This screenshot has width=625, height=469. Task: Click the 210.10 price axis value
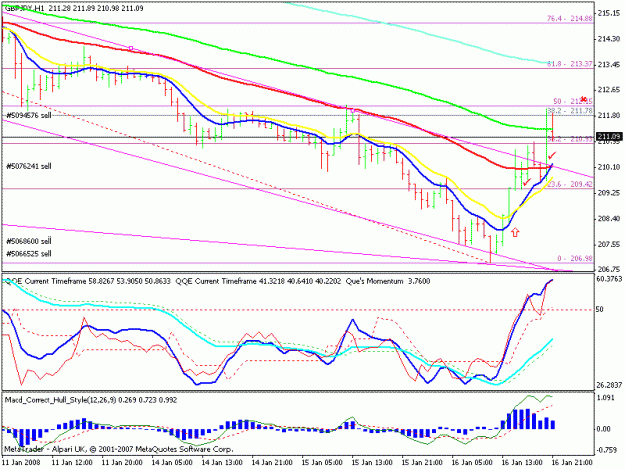609,167
